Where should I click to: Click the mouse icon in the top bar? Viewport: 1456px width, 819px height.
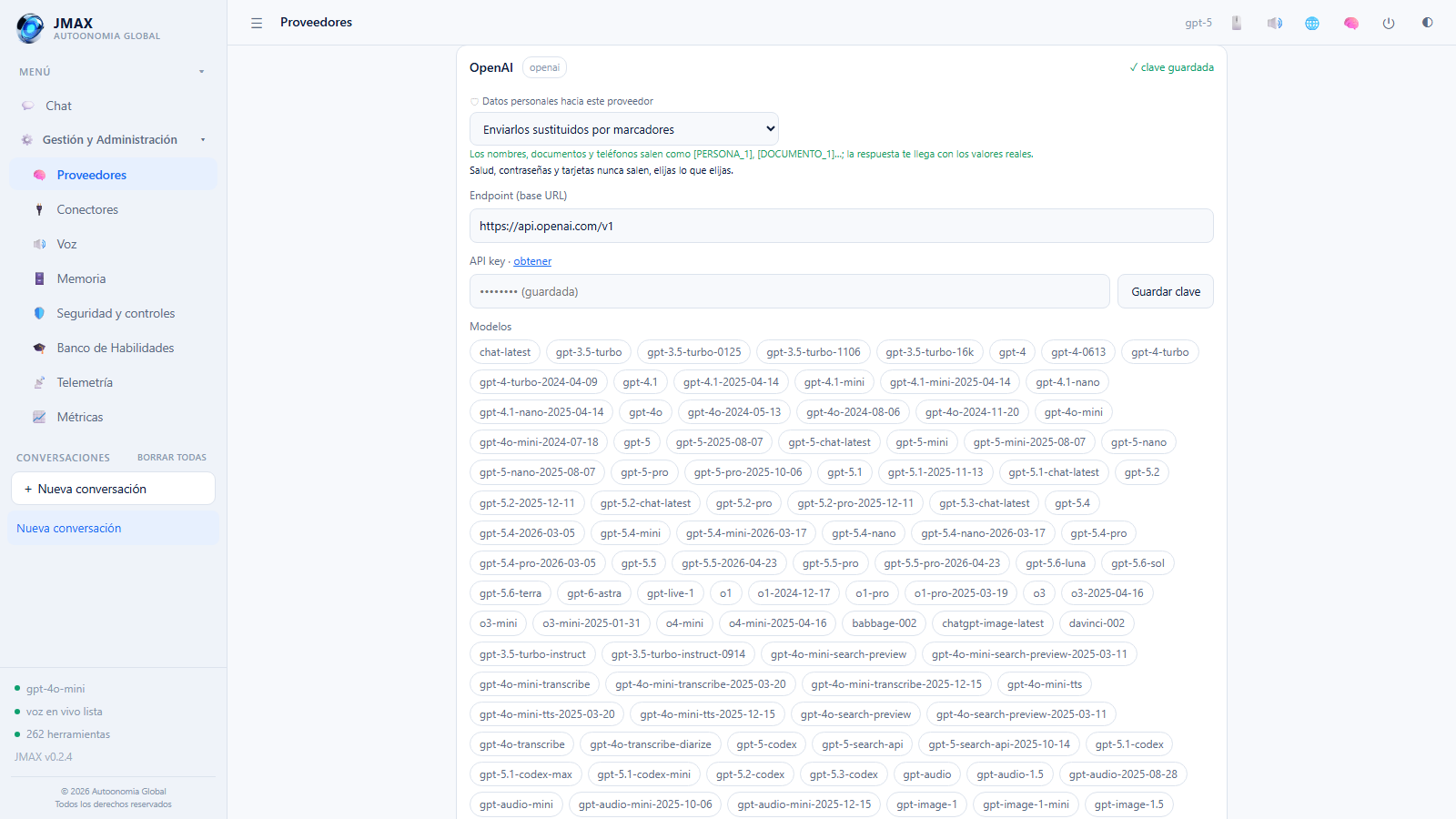tap(1237, 23)
